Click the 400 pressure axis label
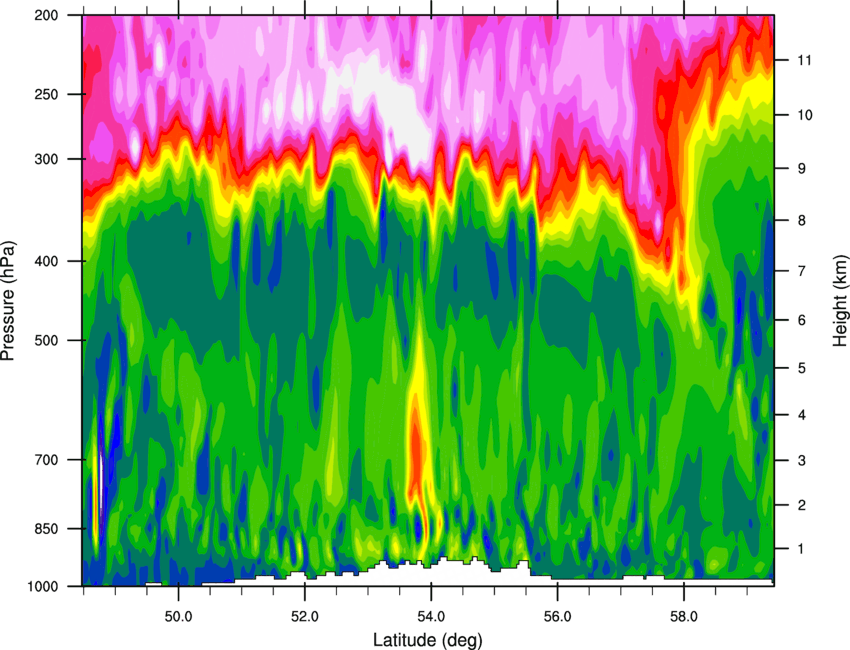 click(46, 261)
